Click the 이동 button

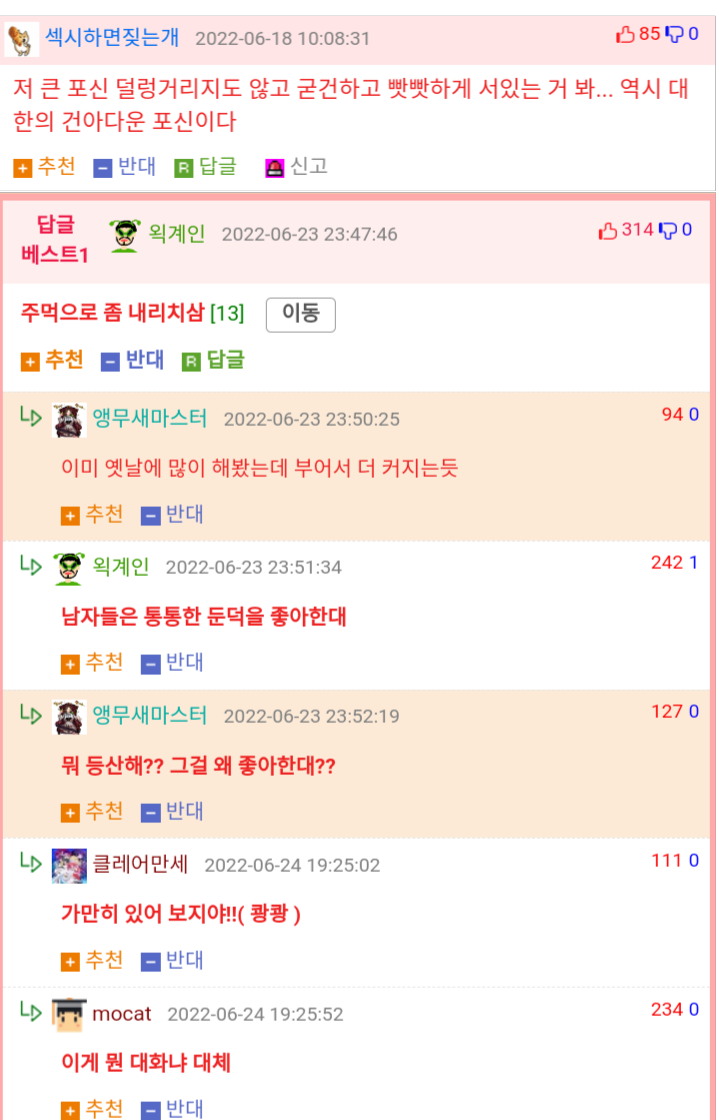coord(301,314)
